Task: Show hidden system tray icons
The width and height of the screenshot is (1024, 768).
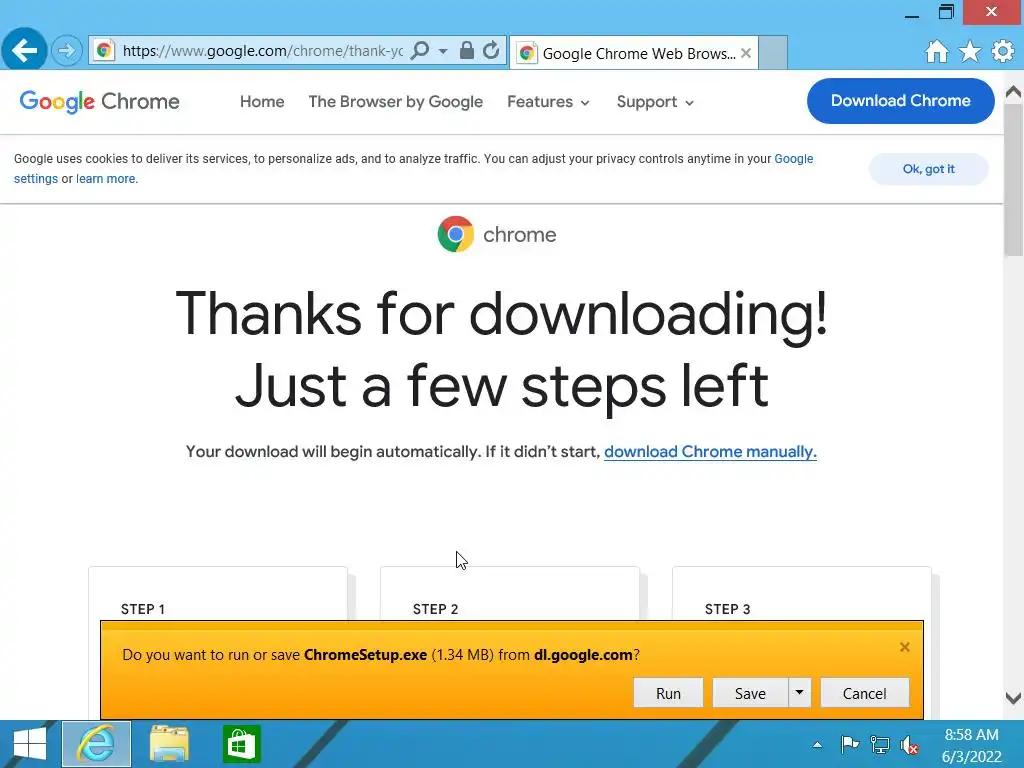Action: coord(817,744)
